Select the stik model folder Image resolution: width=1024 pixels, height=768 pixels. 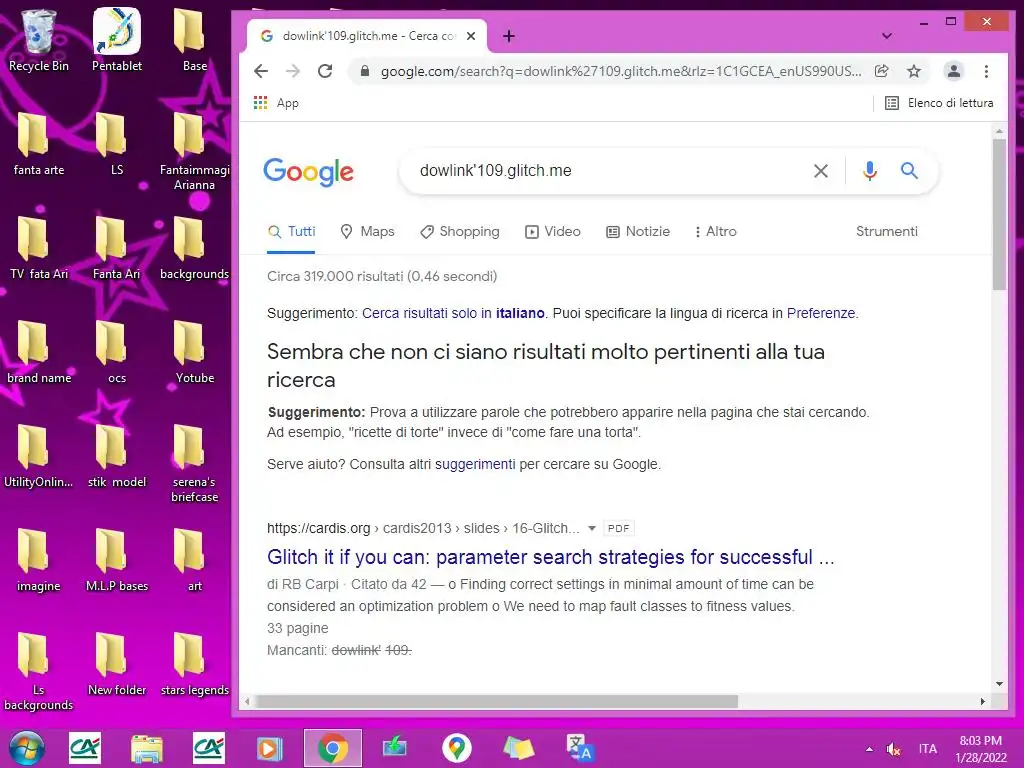point(117,456)
